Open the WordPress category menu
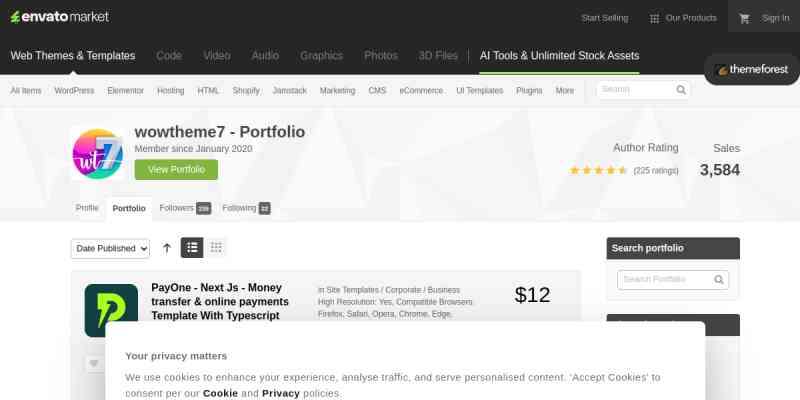The width and height of the screenshot is (800, 400). point(74,90)
